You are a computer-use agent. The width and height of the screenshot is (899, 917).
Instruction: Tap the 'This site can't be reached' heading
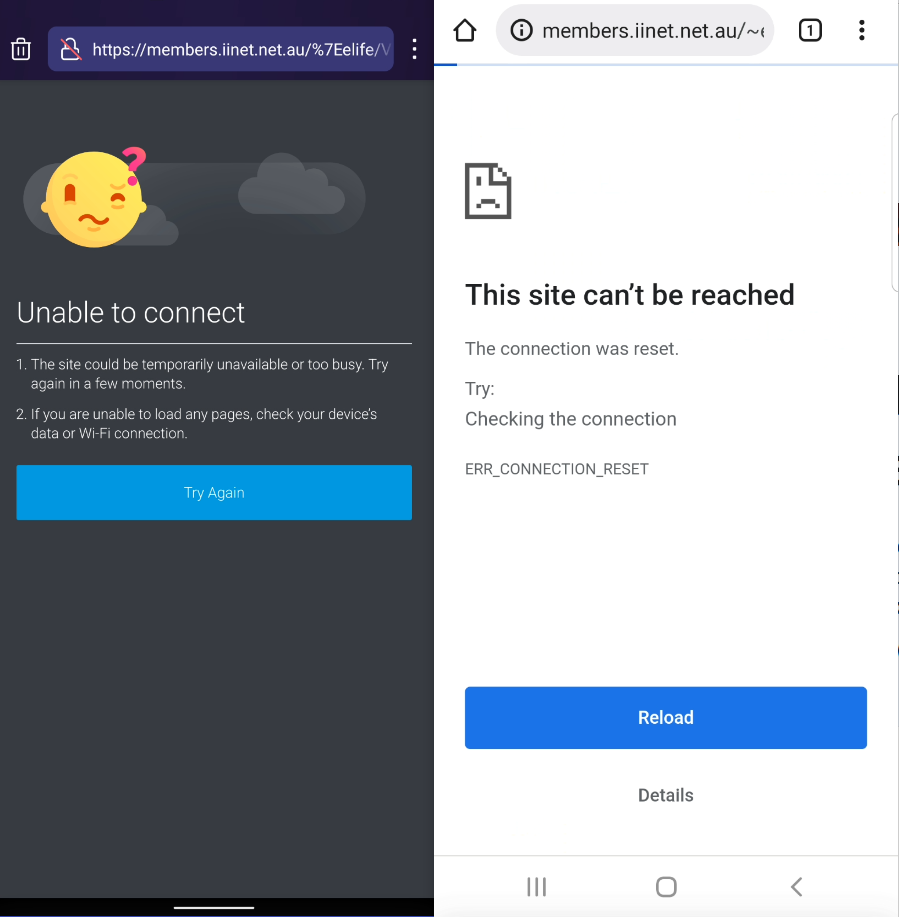point(629,295)
